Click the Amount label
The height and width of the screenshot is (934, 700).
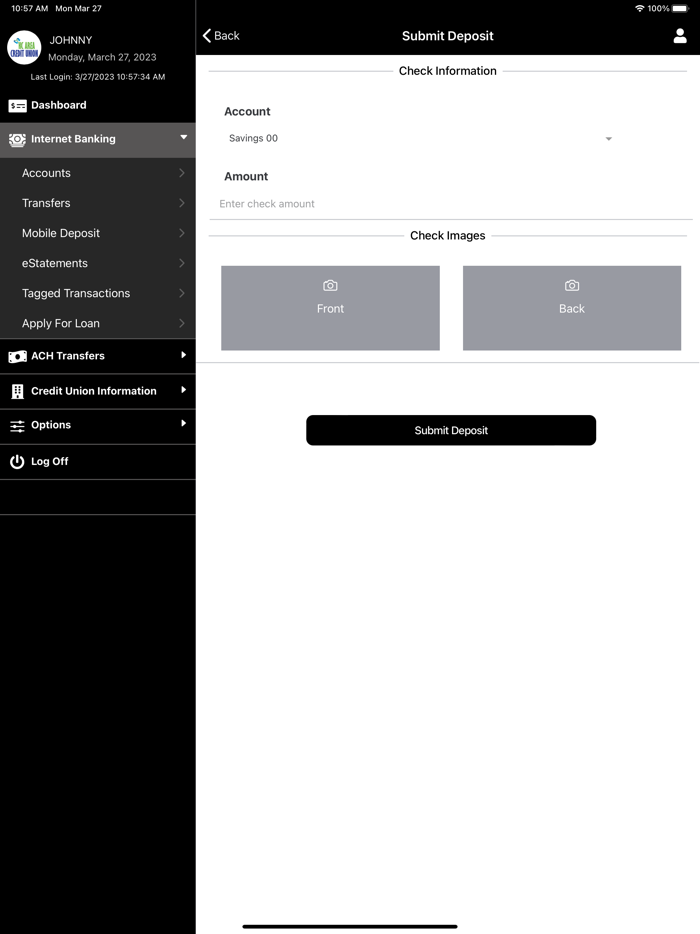(246, 176)
